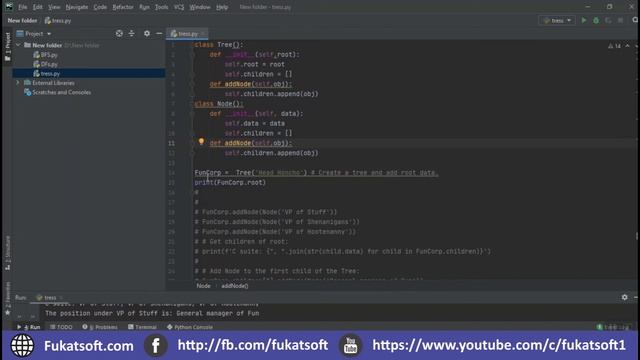Select Scratches and Consoles item
Screen dimensions: 640x360
click(58, 92)
